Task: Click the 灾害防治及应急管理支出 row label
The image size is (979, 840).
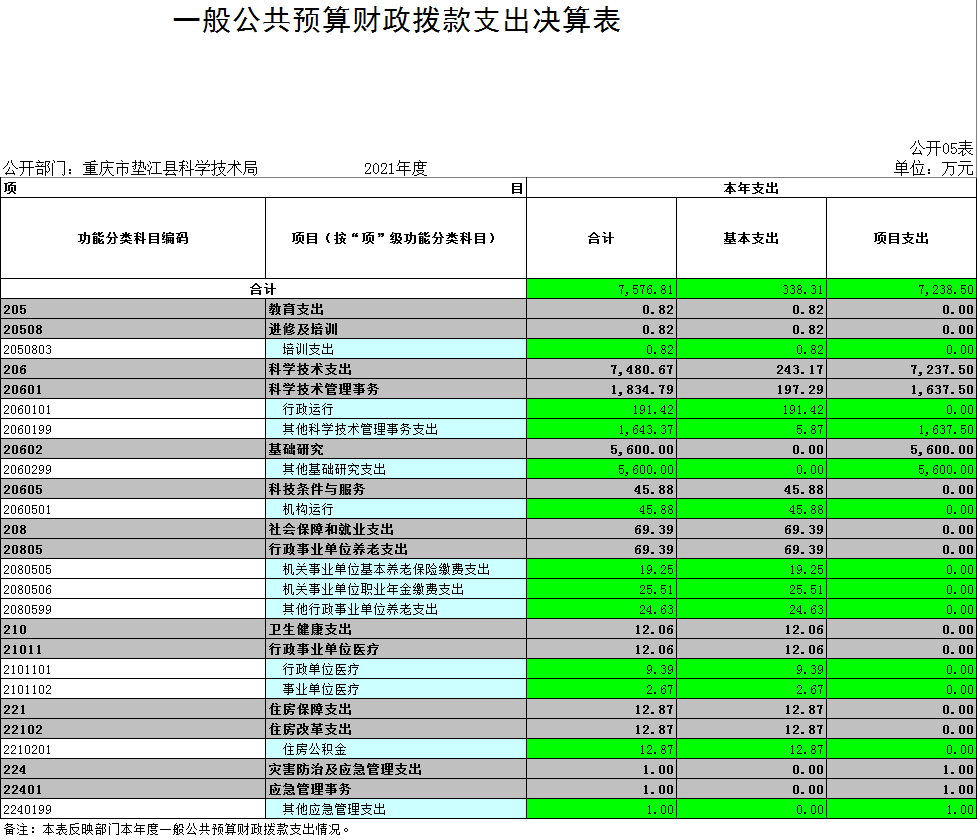Action: [345, 769]
